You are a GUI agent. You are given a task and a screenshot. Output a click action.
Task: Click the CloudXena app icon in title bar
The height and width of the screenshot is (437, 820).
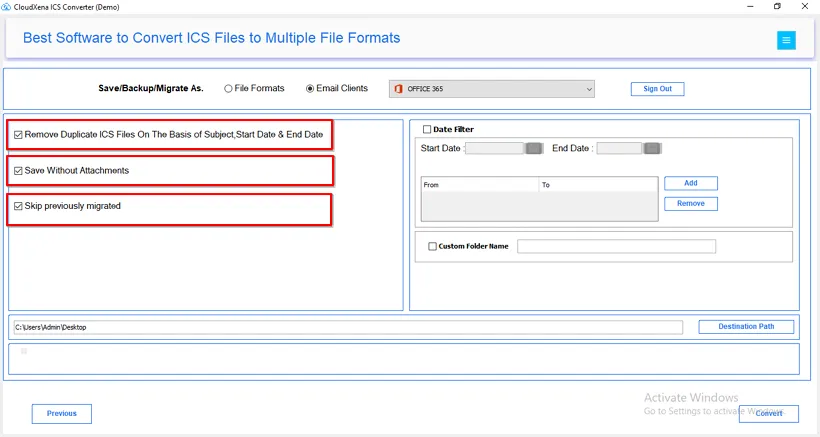click(x=6, y=7)
